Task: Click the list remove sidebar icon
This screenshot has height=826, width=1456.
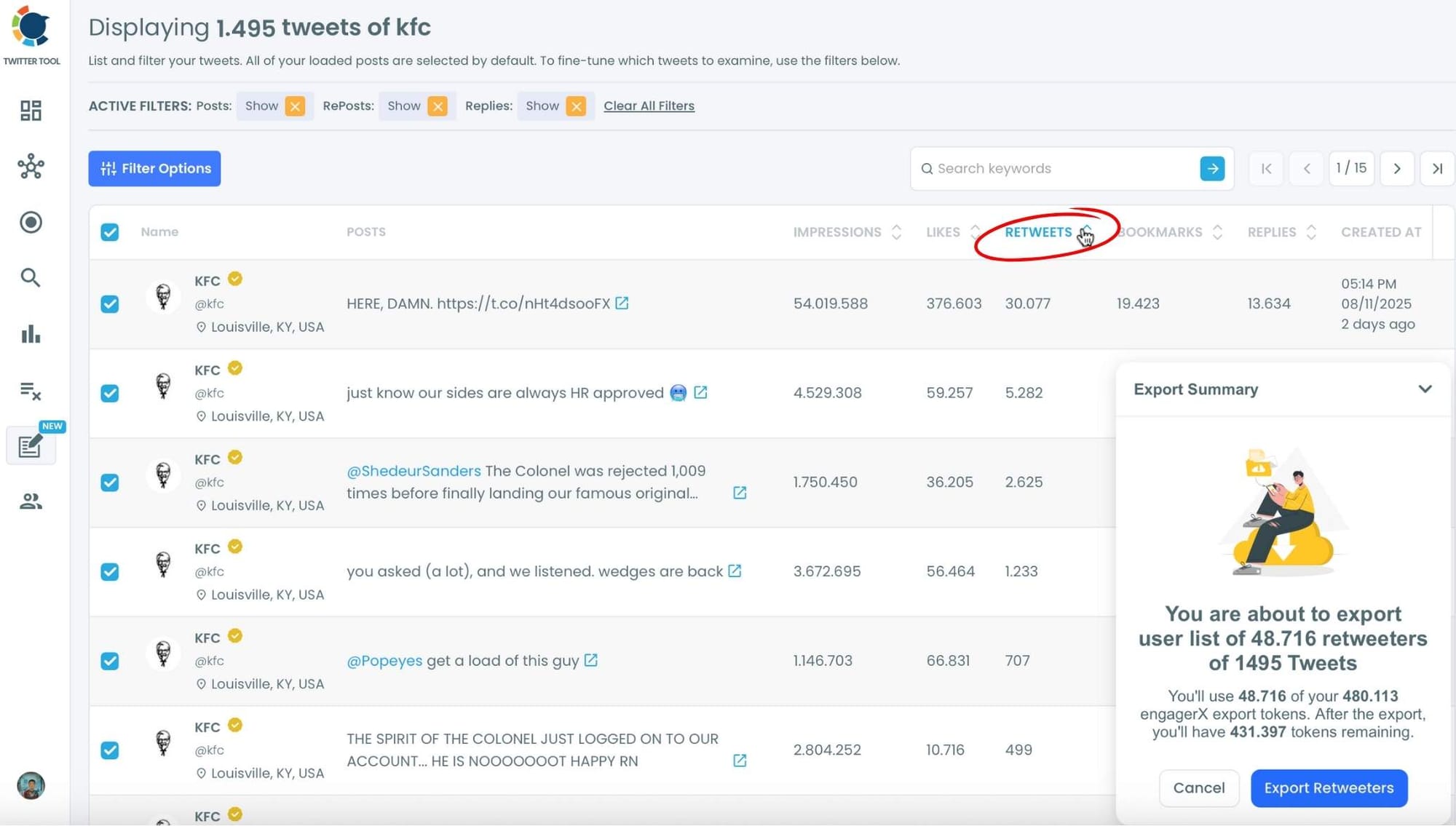Action: (31, 391)
